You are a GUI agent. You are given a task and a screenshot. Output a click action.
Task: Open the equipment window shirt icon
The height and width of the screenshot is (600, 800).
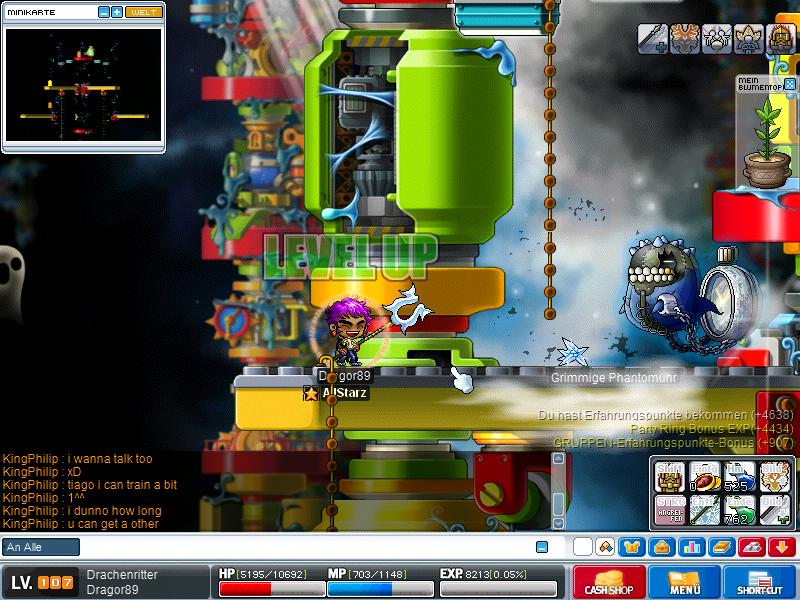(x=632, y=547)
